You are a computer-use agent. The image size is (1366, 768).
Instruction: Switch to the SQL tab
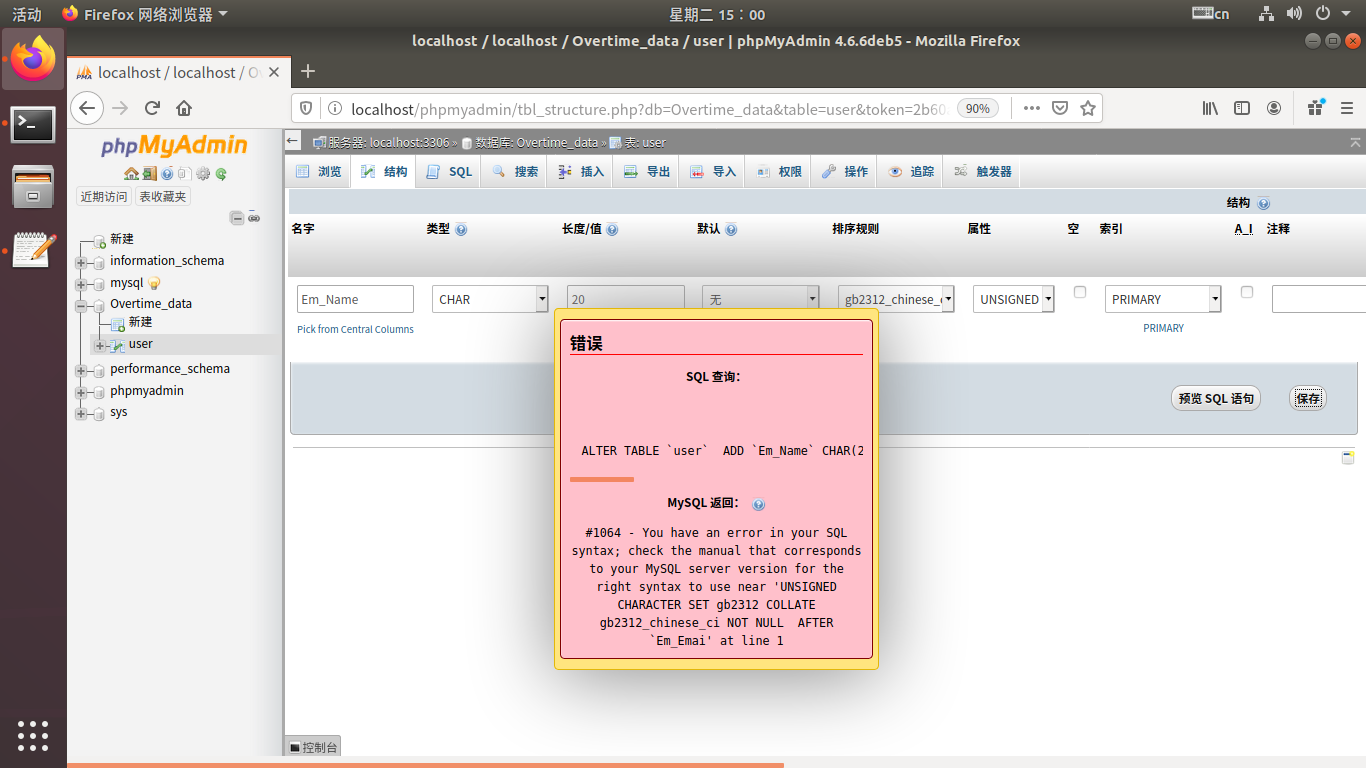[449, 172]
